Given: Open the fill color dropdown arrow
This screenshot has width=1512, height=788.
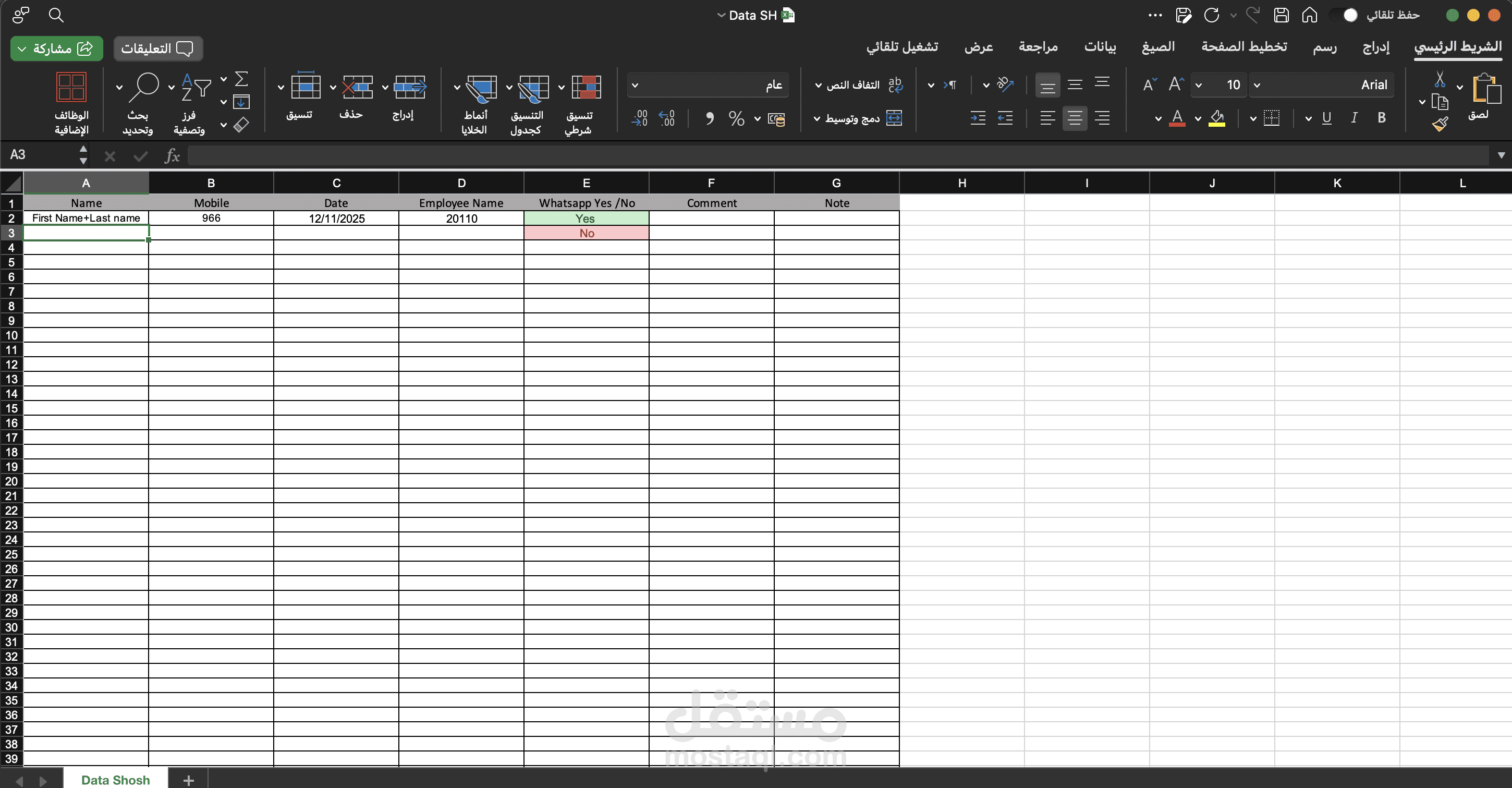Looking at the screenshot, I should point(1198,118).
